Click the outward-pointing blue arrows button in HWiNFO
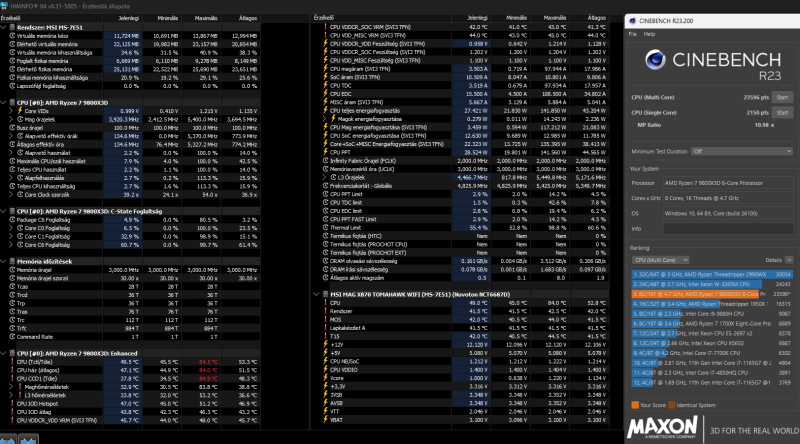This screenshot has width=800, height=444. coord(8,439)
